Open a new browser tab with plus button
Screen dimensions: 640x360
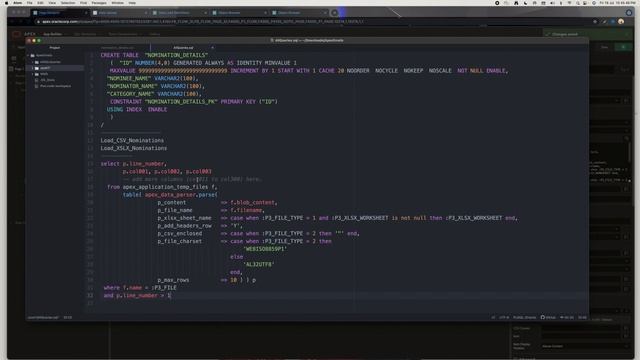(x=335, y=13)
